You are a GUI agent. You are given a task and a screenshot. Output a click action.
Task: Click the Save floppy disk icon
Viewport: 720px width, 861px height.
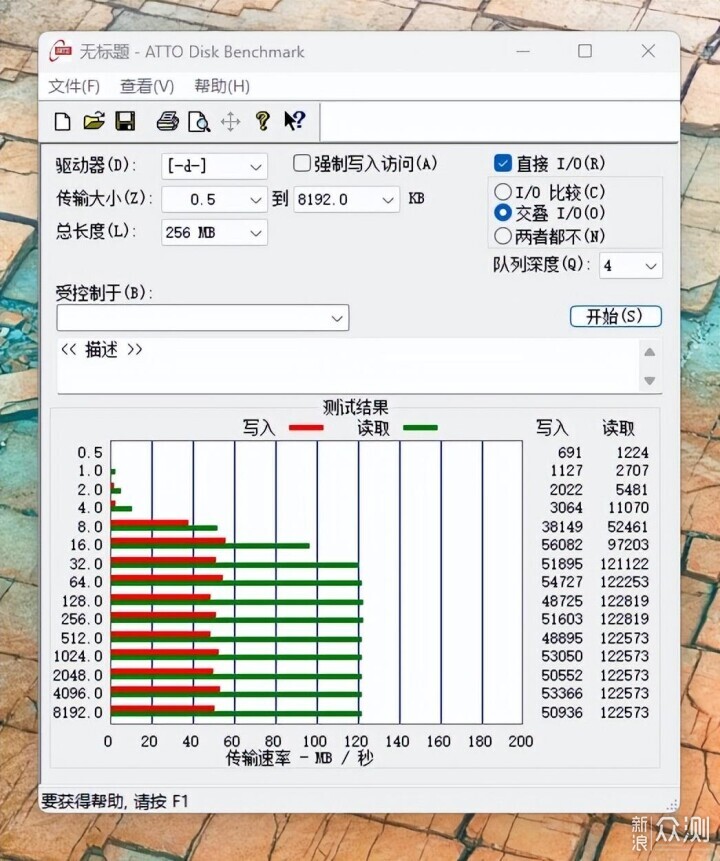tap(125, 121)
